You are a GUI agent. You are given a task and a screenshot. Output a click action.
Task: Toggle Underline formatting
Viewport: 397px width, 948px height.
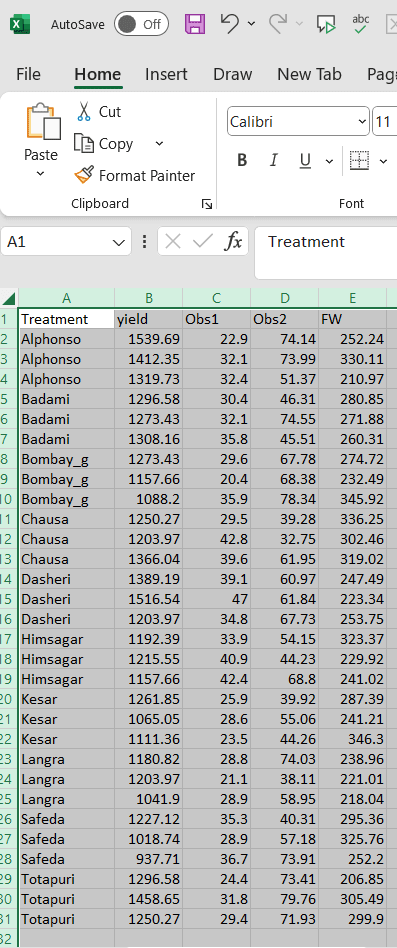(305, 160)
